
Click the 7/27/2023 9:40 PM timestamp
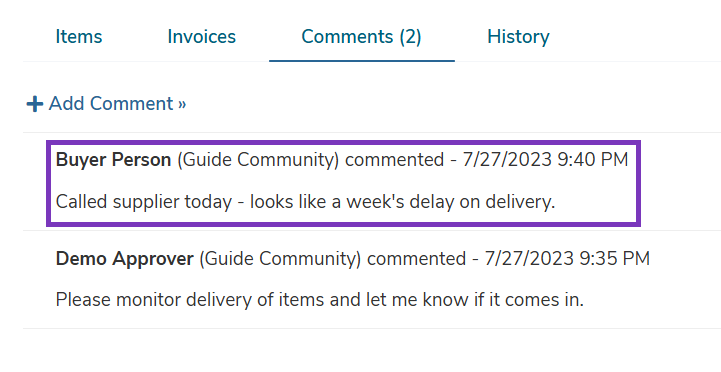click(x=545, y=160)
